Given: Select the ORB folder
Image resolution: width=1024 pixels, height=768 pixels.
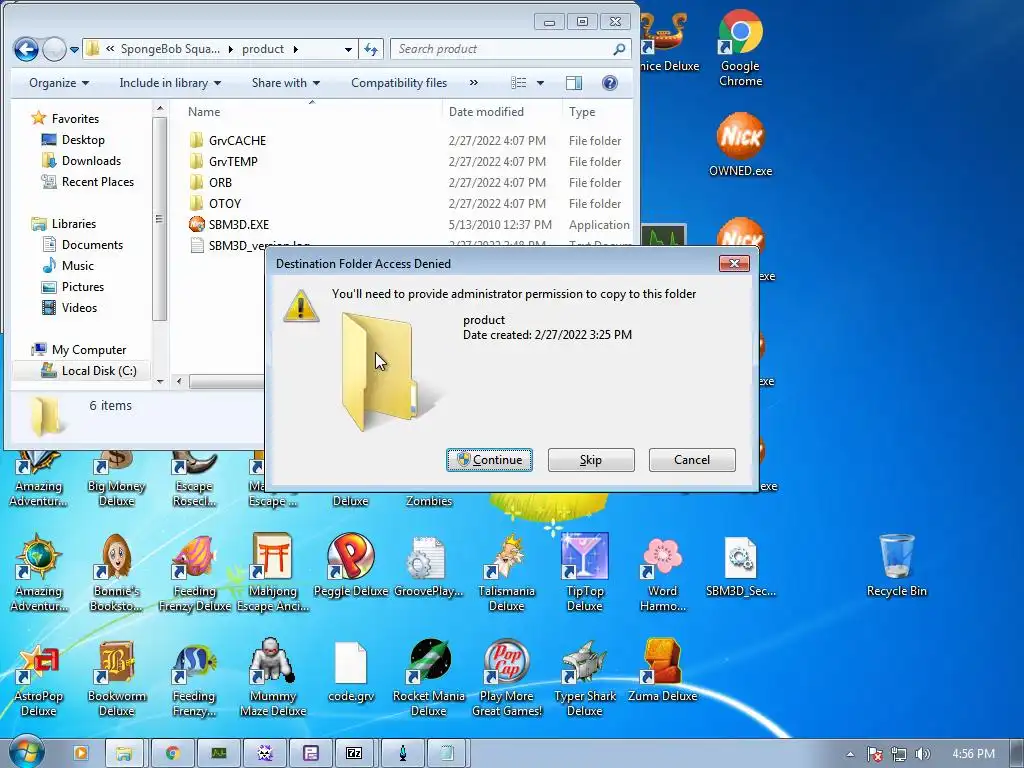Looking at the screenshot, I should [x=220, y=182].
